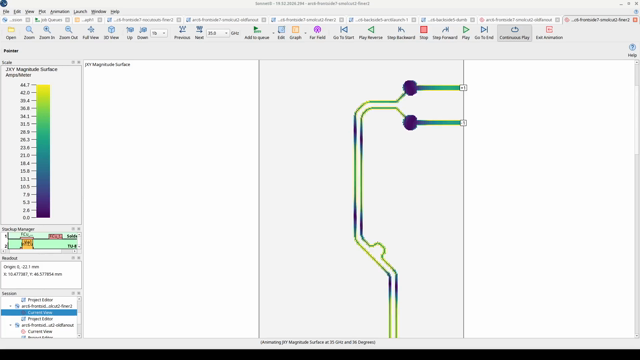Switch to Full View
640x360 pixels.
(91, 33)
